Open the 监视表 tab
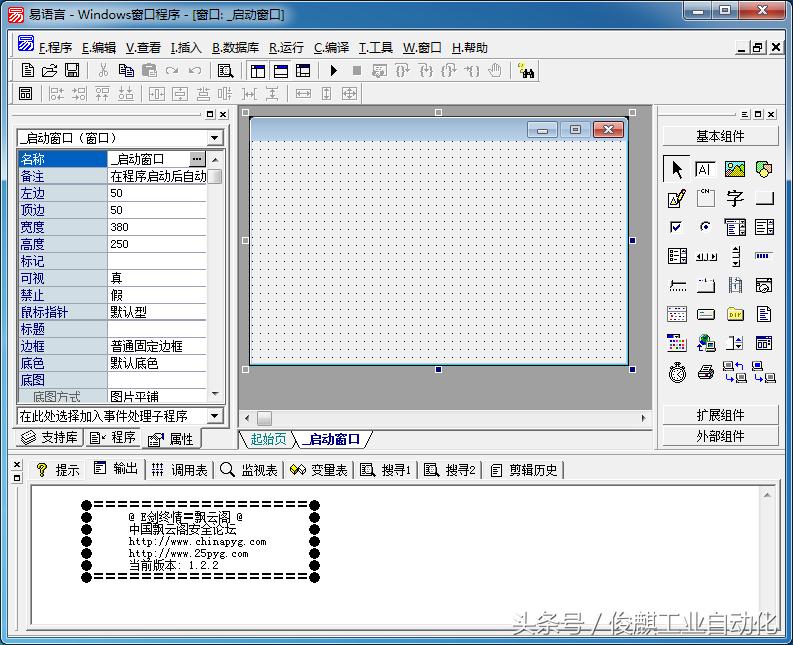Screen dimensions: 793x645 [x=249, y=470]
